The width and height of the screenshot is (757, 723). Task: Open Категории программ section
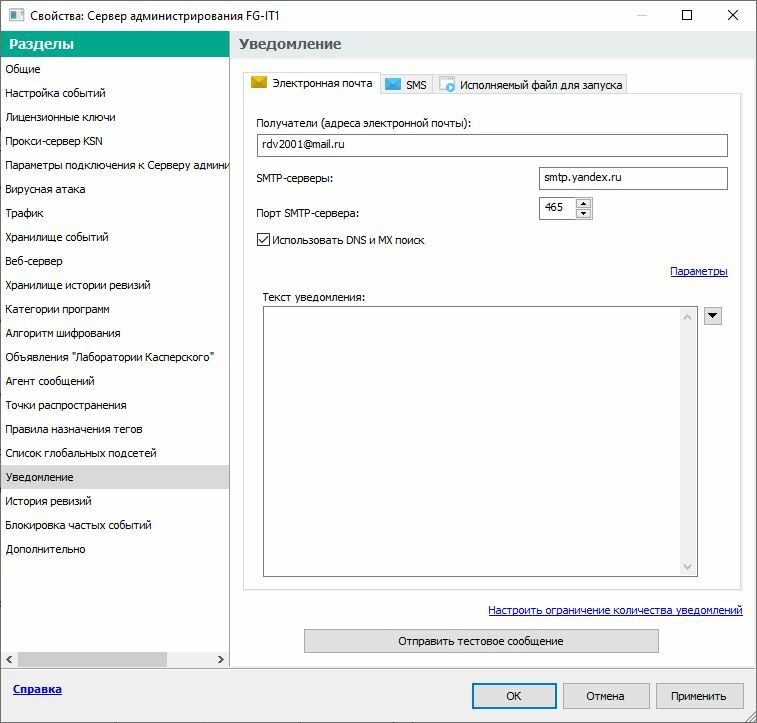click(114, 309)
